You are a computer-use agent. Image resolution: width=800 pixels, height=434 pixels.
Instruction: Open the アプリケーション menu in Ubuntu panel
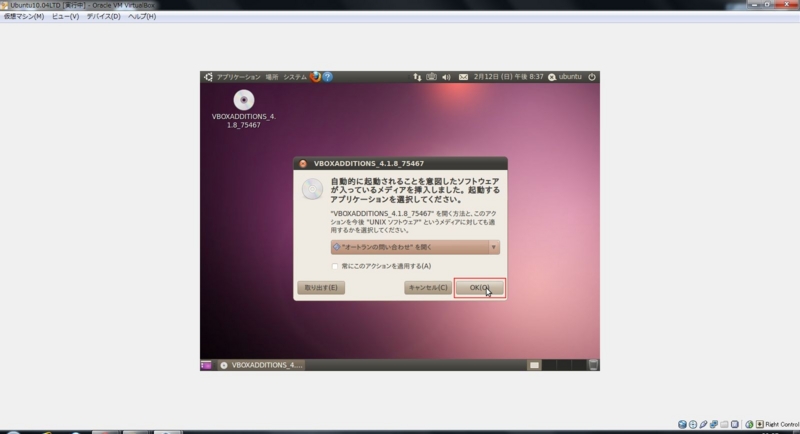pyautogui.click(x=238, y=77)
